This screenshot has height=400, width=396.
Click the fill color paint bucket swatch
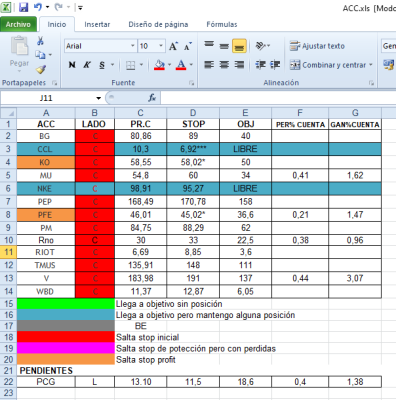159,65
